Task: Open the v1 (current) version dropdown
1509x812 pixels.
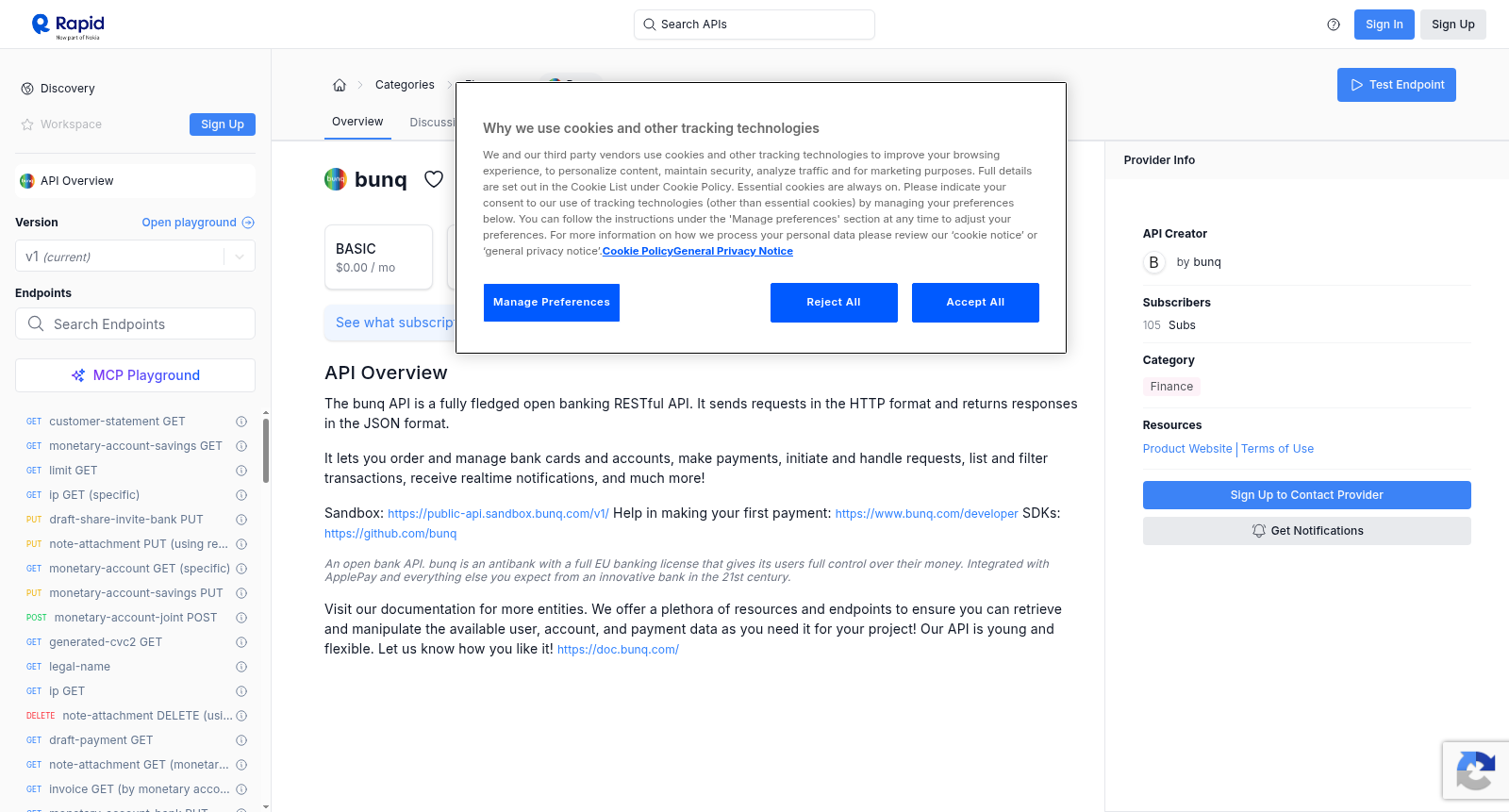Action: [x=135, y=257]
